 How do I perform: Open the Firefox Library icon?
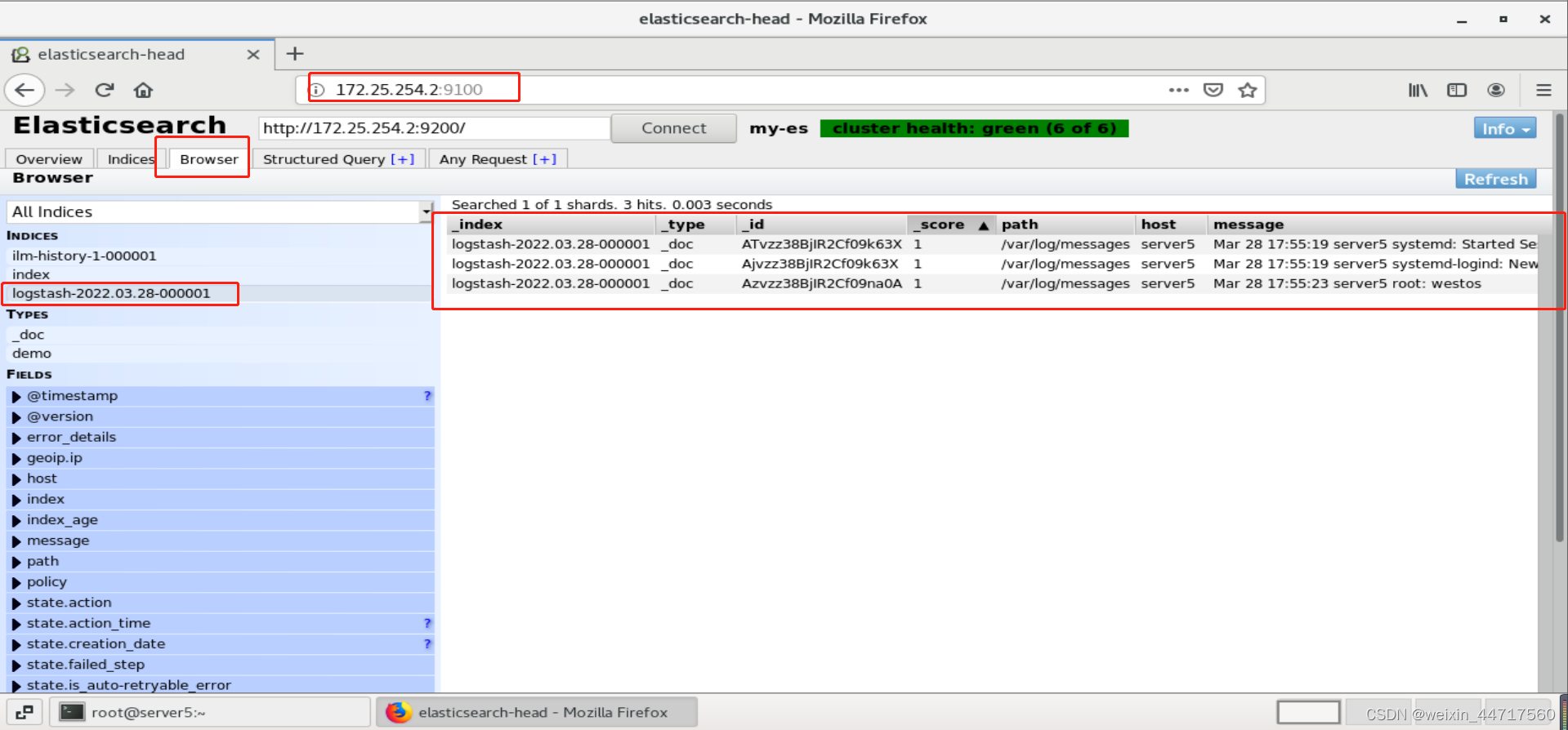(x=1418, y=90)
